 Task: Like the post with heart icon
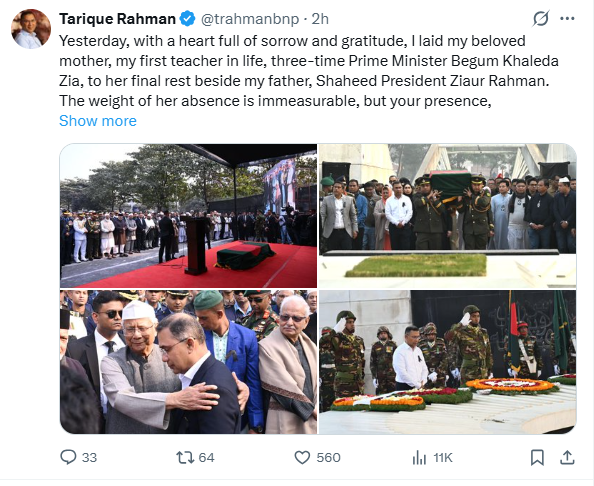click(302, 457)
